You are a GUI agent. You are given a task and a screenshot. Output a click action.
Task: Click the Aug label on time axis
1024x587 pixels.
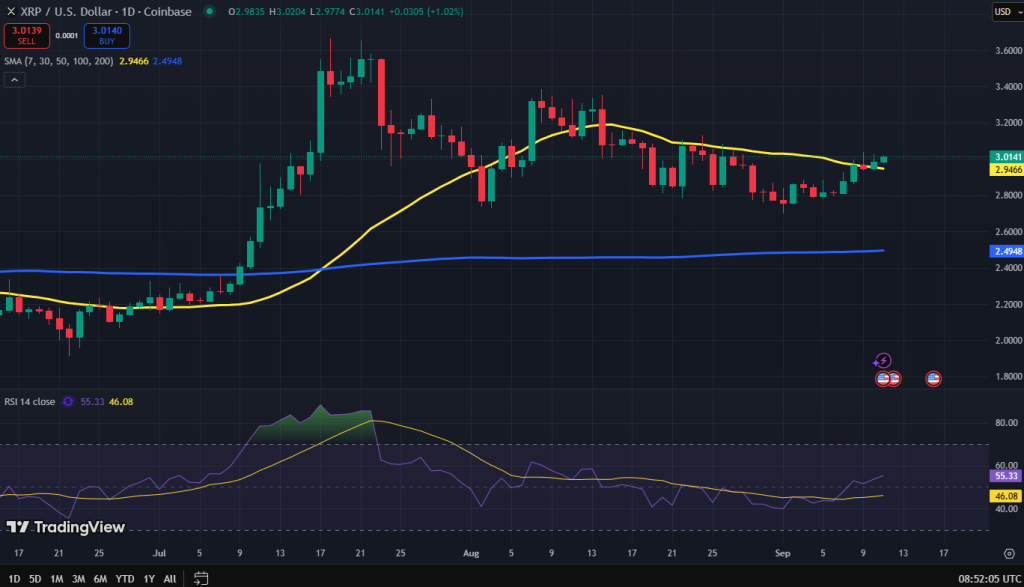pyautogui.click(x=471, y=553)
